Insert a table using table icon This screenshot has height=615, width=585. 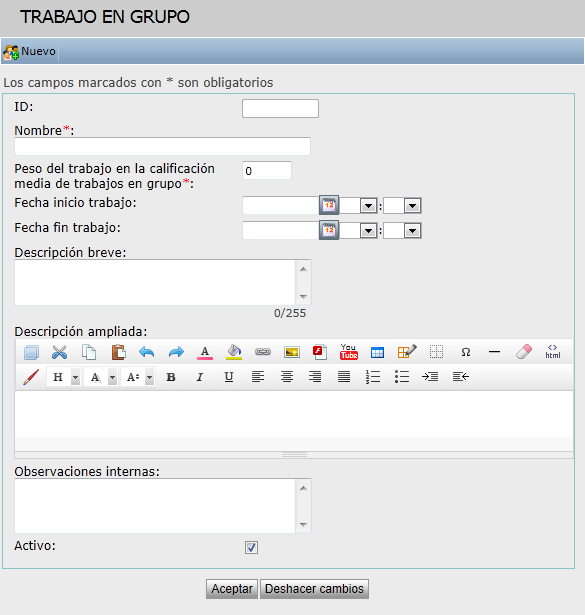pyautogui.click(x=377, y=353)
